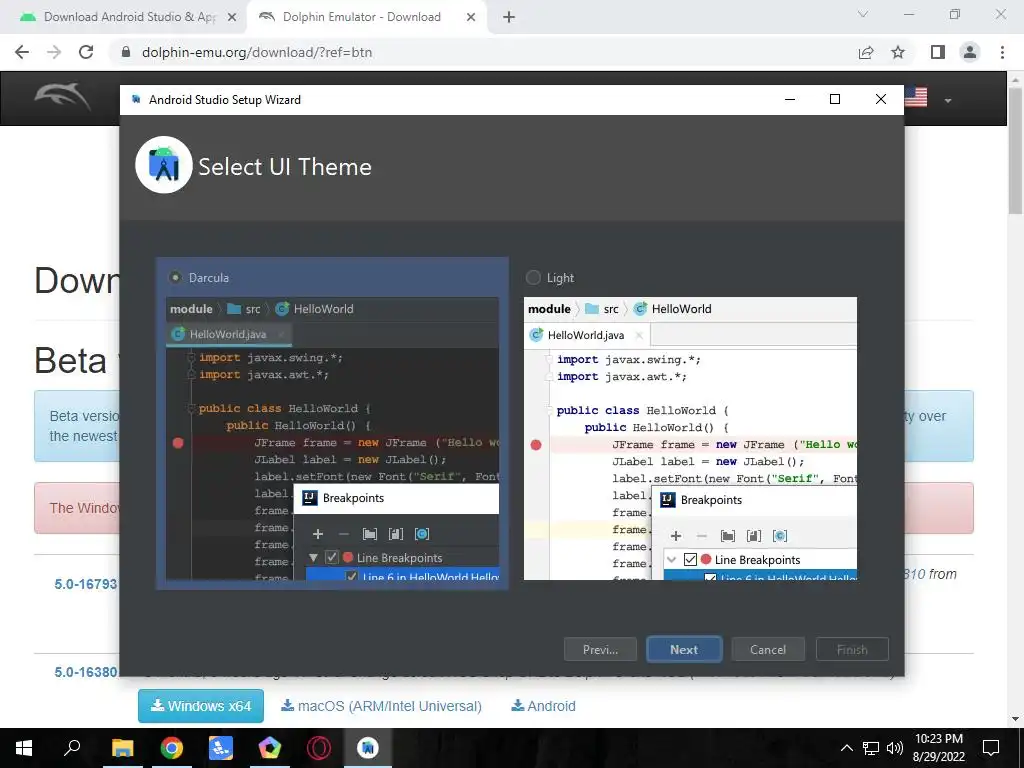
Task: Open the Windows Start menu
Action: (x=24, y=748)
